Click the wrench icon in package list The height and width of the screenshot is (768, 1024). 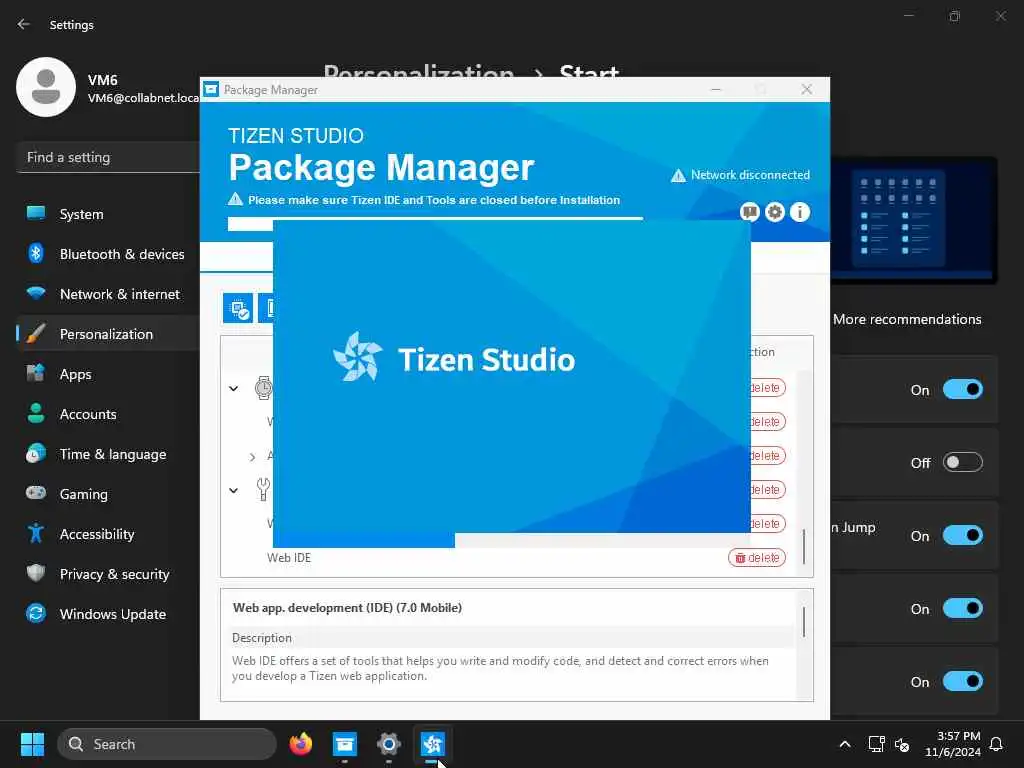(x=263, y=489)
